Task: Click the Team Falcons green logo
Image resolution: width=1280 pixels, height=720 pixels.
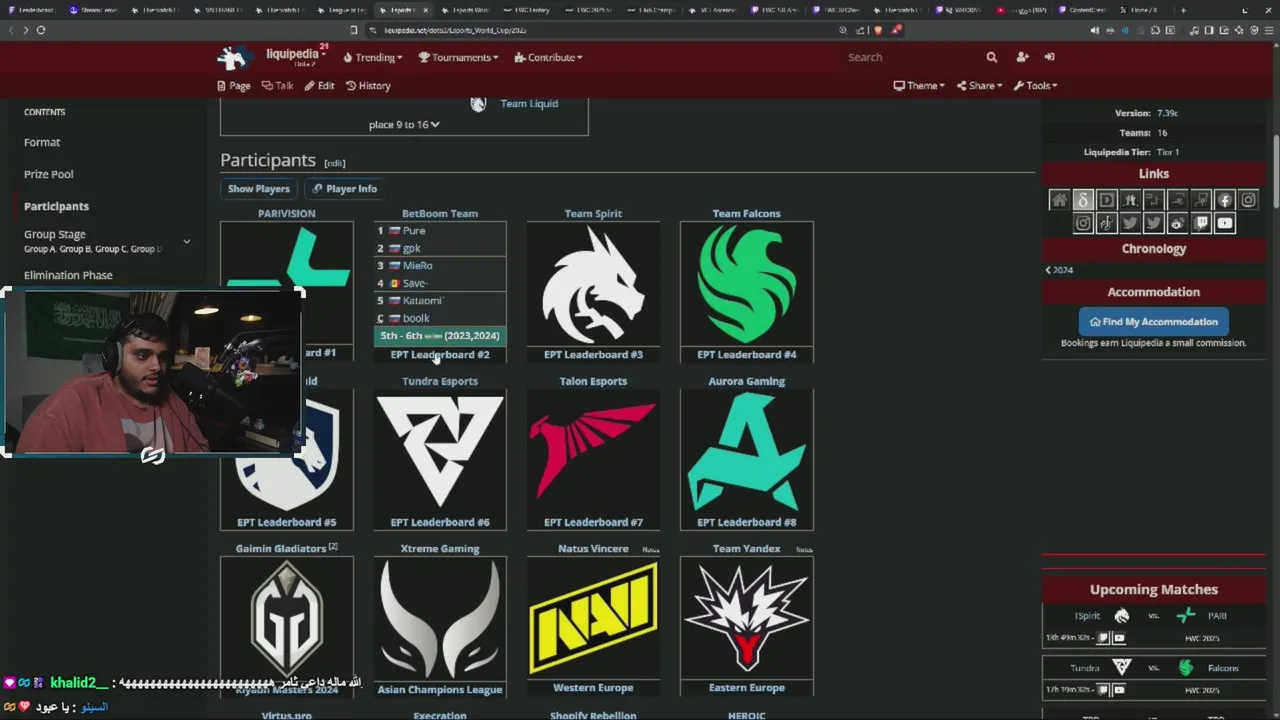Action: (747, 284)
